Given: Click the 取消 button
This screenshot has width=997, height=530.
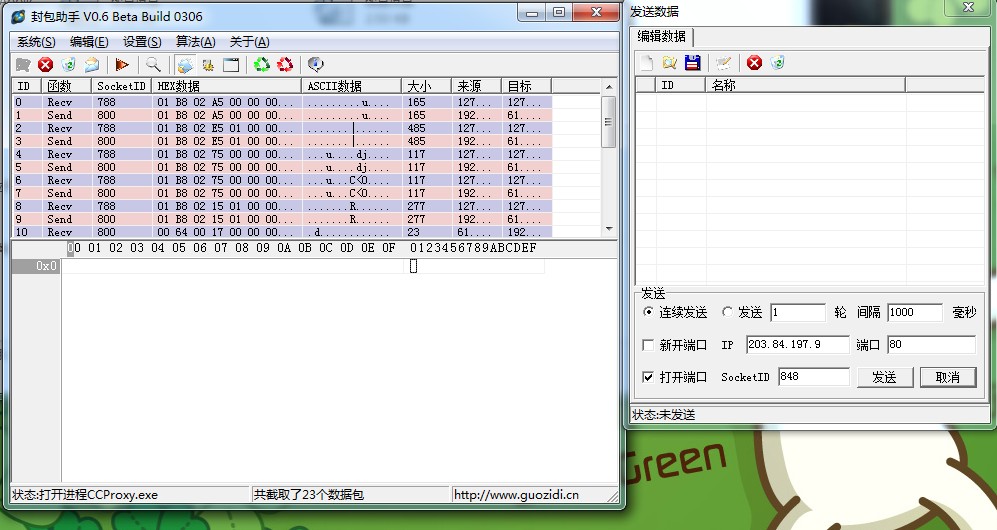Looking at the screenshot, I should [x=948, y=377].
